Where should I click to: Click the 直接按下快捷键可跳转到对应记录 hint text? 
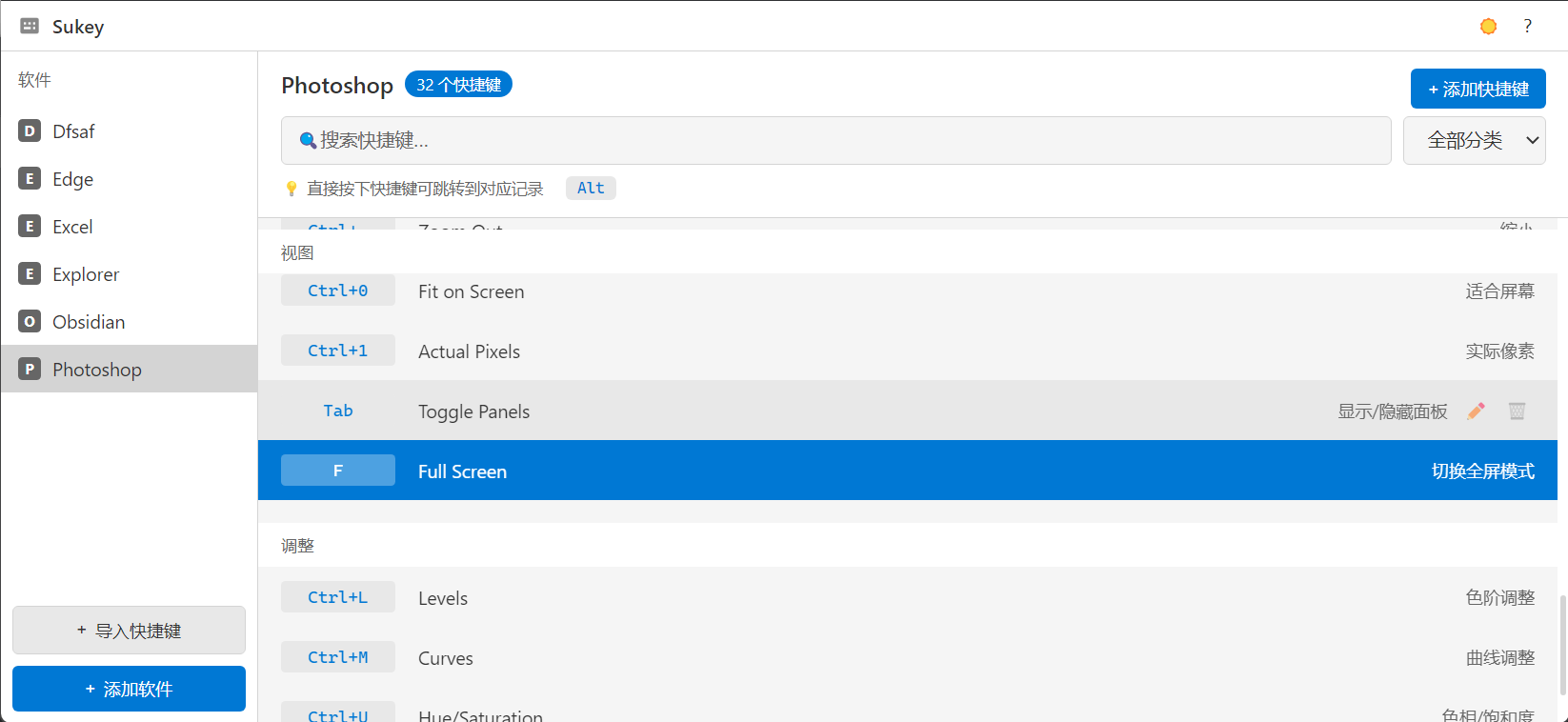425,189
